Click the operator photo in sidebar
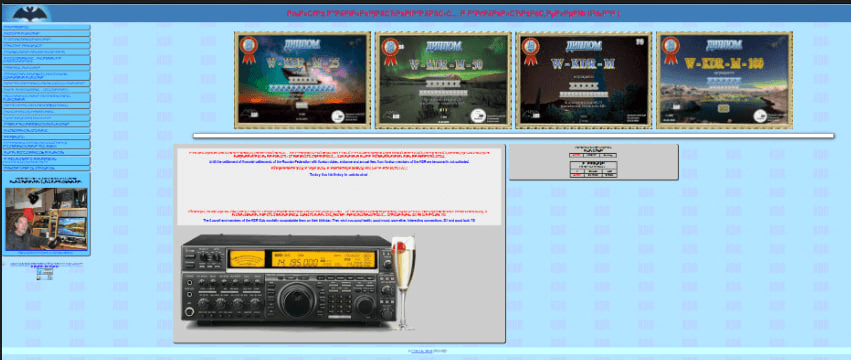This screenshot has width=851, height=360. tap(46, 219)
